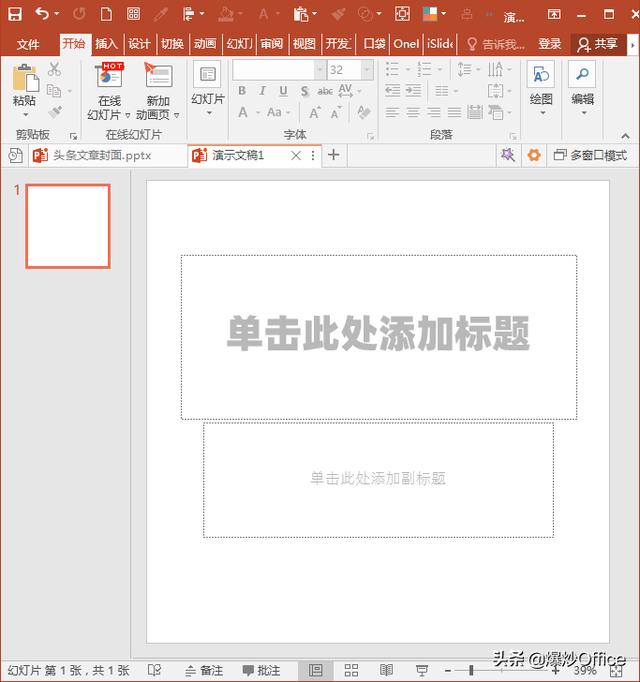The width and height of the screenshot is (640, 682).
Task: Open font color dropdown arrow
Action: [x=258, y=113]
